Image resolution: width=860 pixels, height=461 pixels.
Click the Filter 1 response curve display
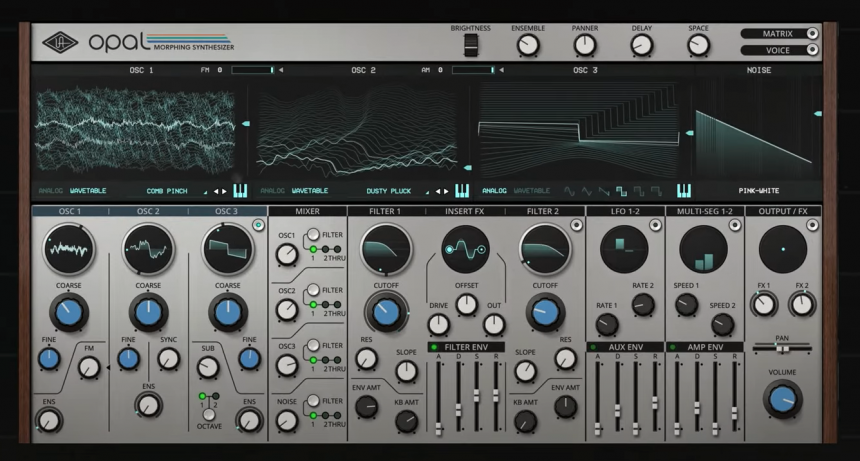386,249
